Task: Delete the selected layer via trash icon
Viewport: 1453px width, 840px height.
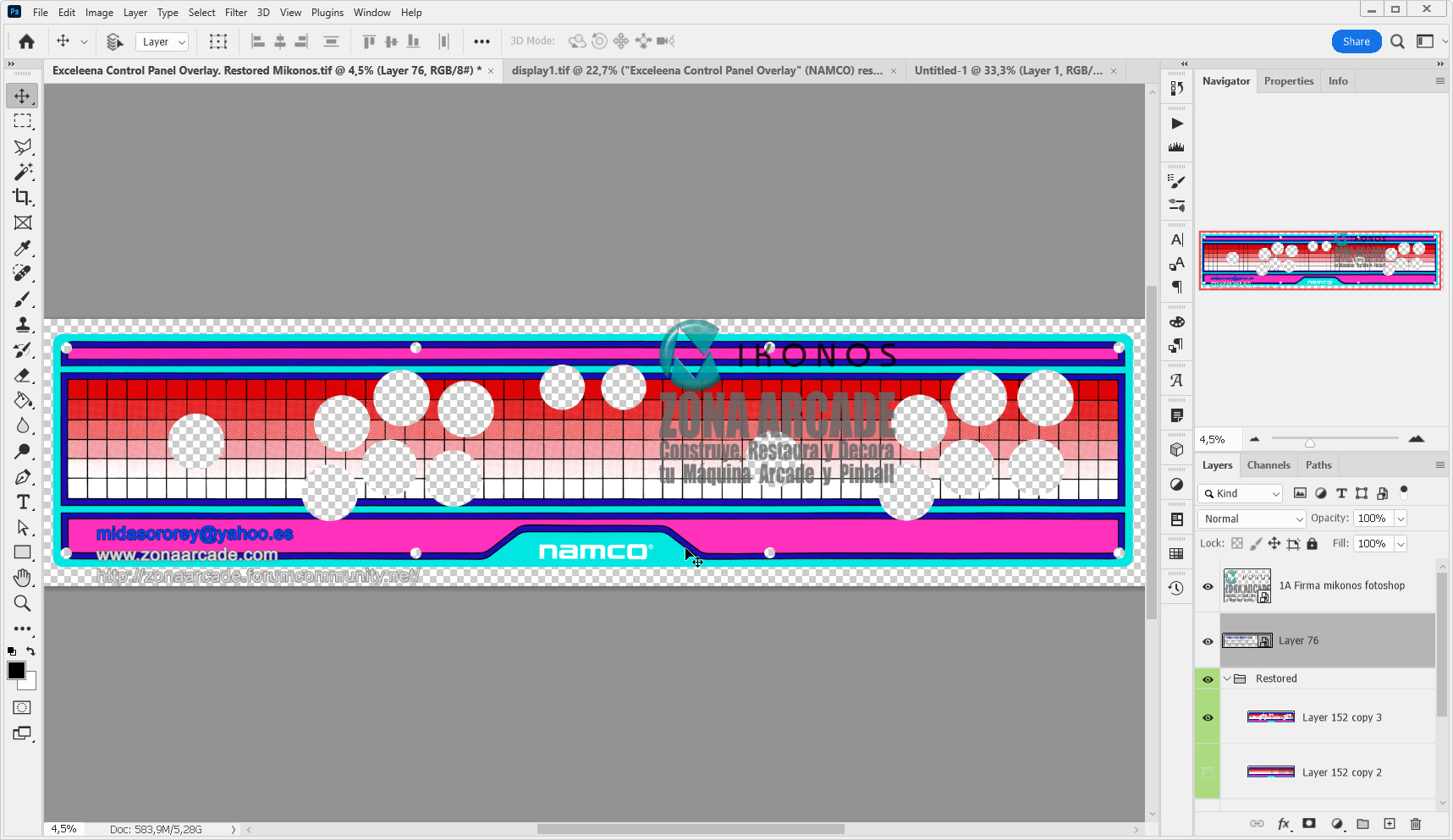Action: 1416,823
